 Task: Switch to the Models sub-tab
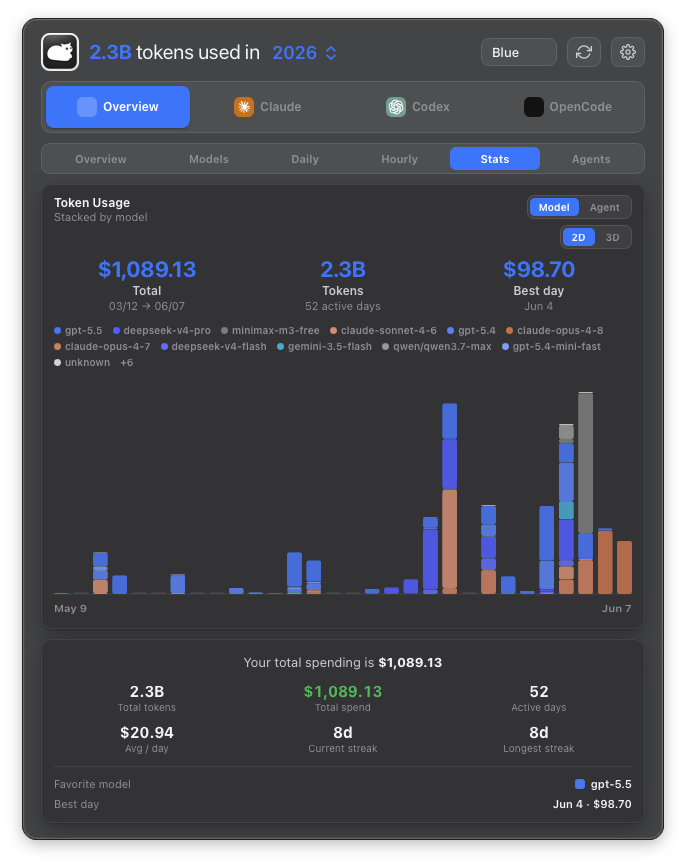point(209,159)
